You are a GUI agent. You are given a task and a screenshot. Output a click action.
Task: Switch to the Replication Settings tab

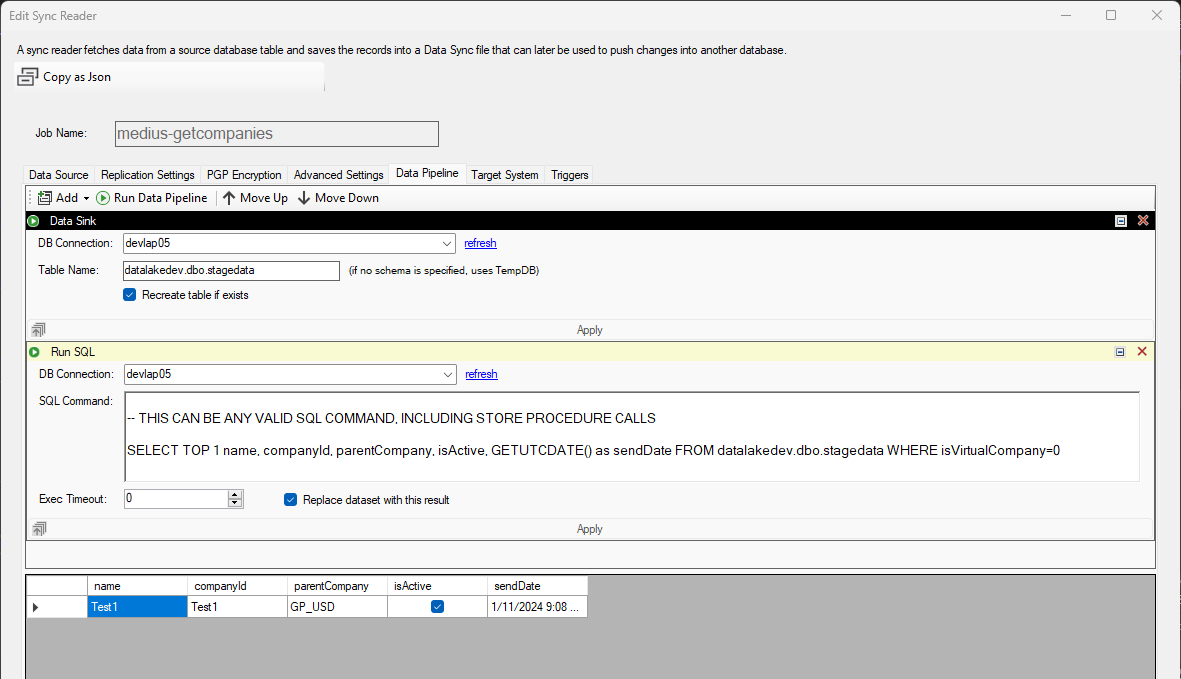coord(148,175)
